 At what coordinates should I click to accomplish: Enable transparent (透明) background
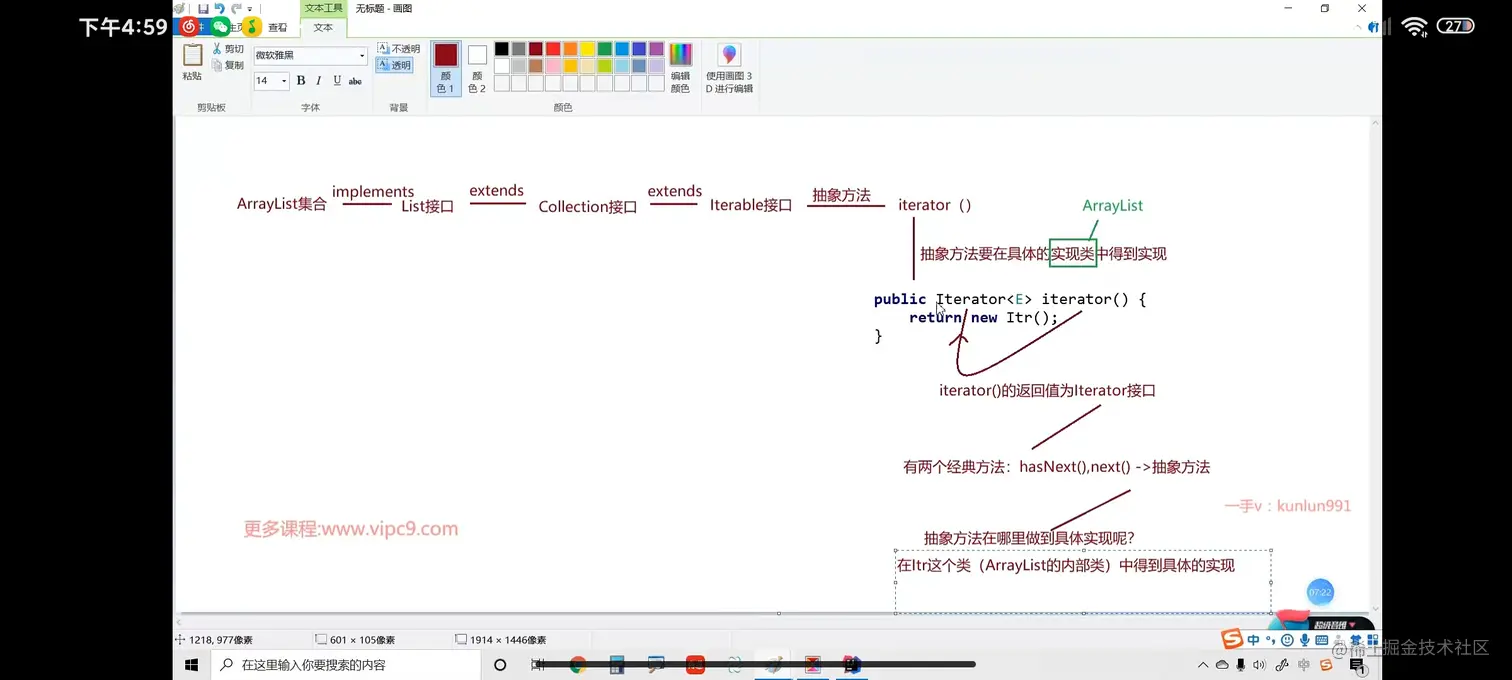point(396,65)
